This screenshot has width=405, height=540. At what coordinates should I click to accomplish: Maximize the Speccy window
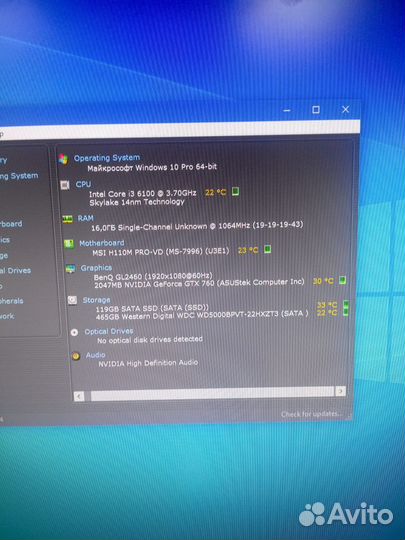tap(316, 110)
